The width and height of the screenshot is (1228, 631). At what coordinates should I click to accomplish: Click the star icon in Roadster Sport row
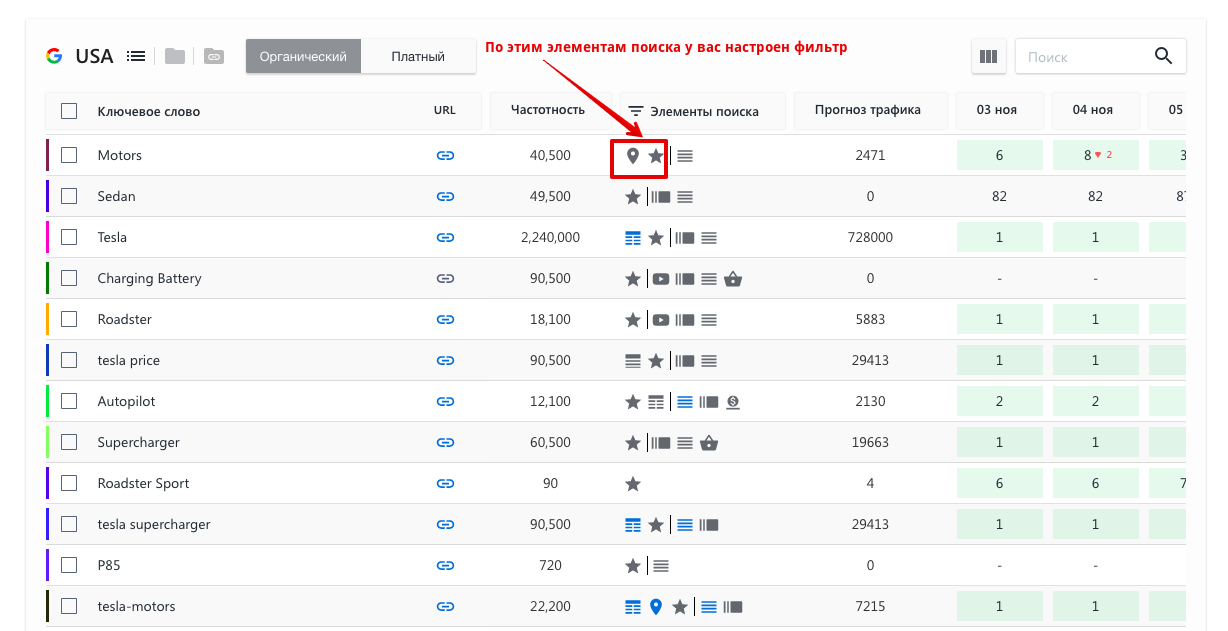tap(632, 483)
